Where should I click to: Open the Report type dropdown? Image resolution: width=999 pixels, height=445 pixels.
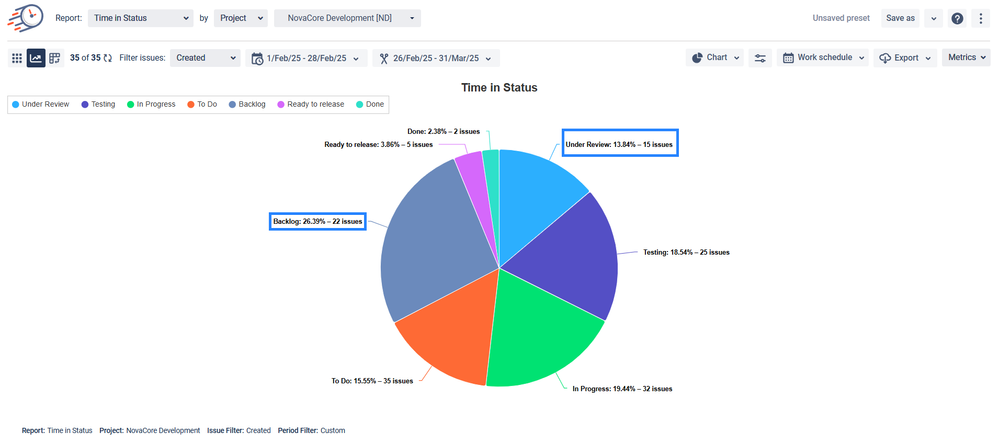click(x=140, y=18)
